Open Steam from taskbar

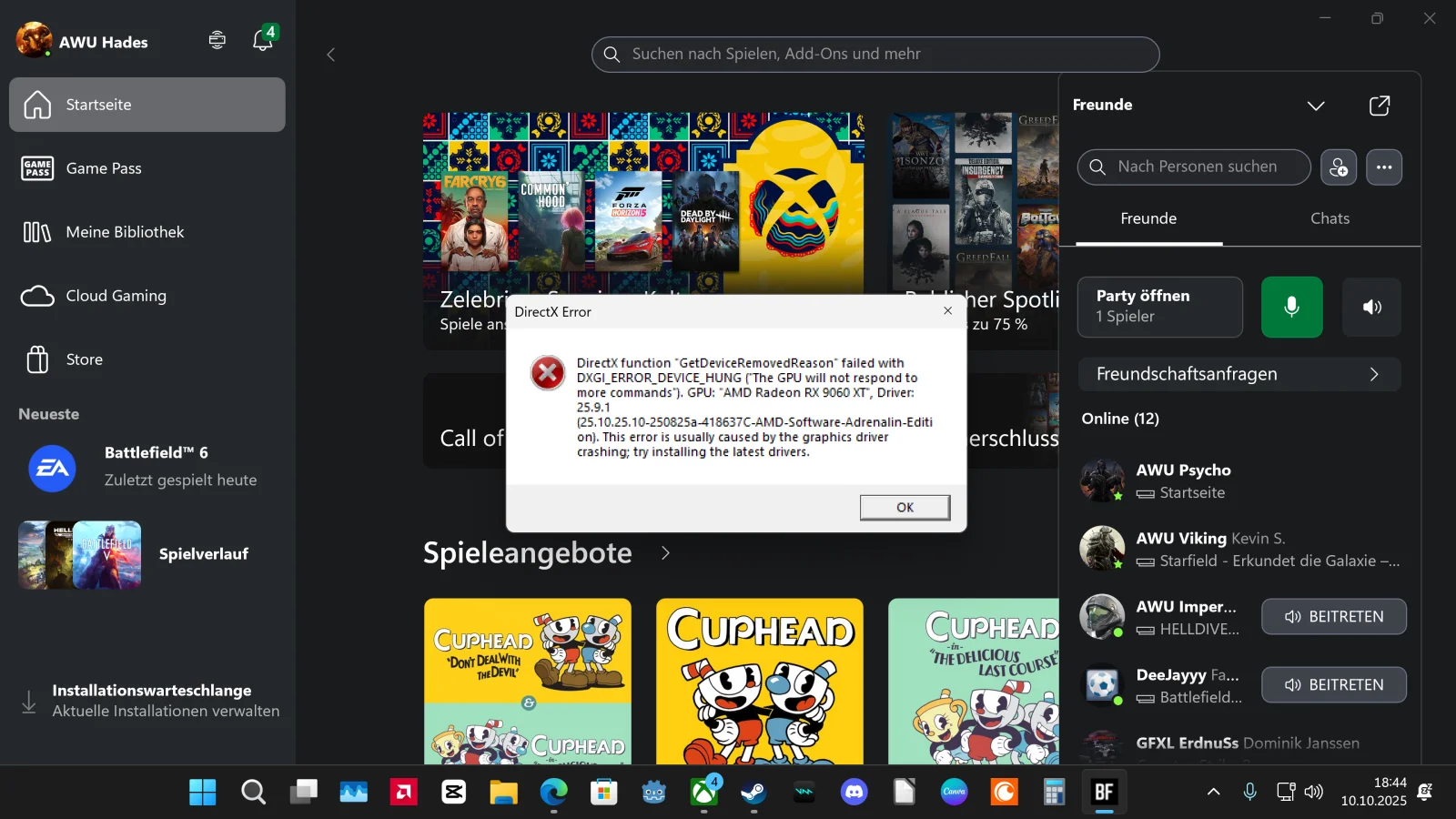753,793
